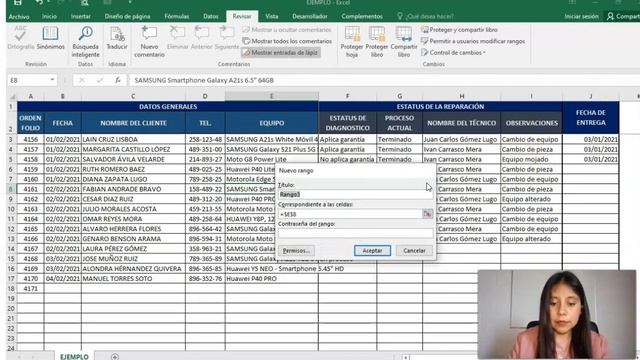Viewport: 640px width, 360px height.
Task: Expand the Name Box dropdown arrow
Action: [52, 80]
